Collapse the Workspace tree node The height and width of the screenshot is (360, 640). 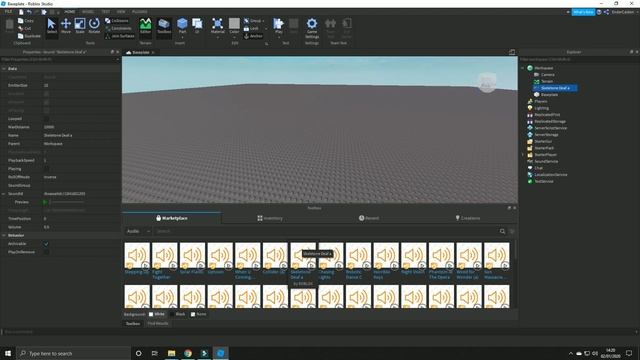523,68
